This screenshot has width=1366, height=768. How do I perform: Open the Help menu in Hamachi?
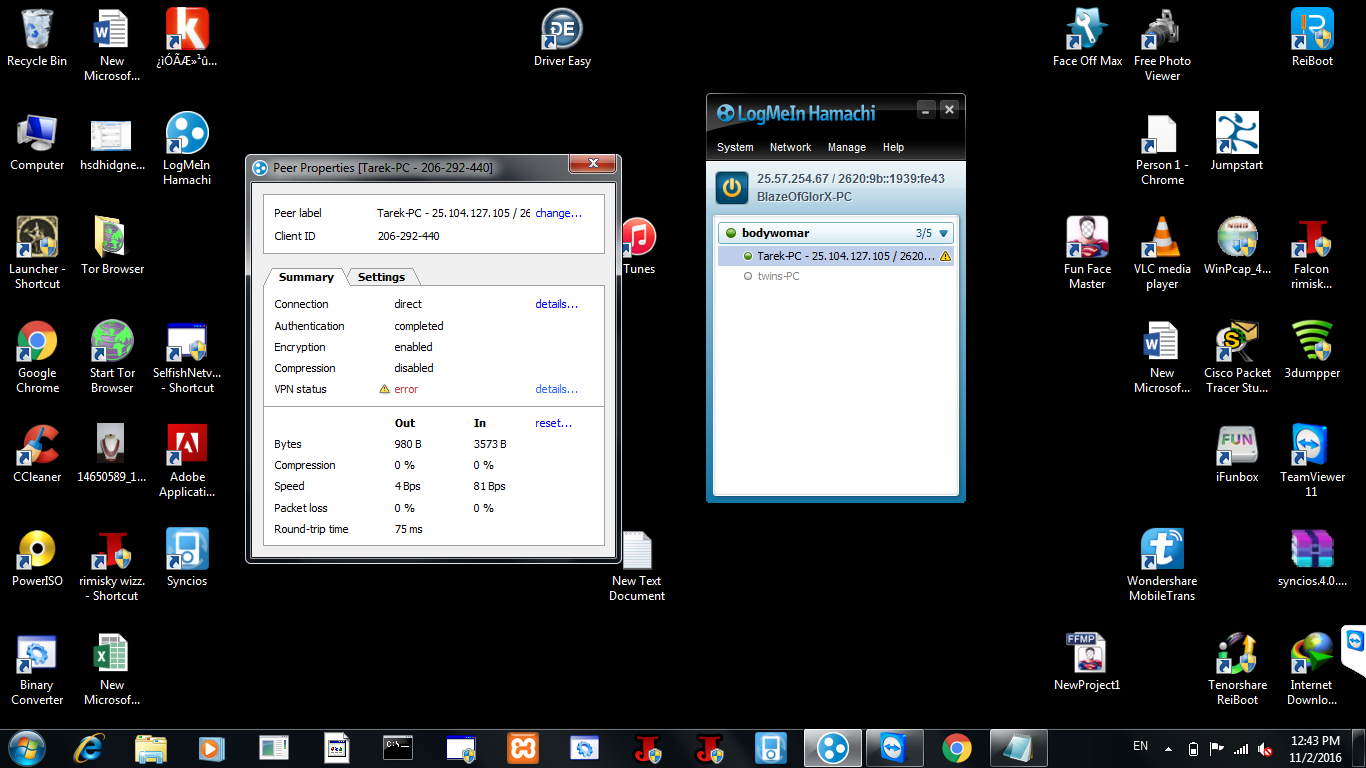point(893,147)
